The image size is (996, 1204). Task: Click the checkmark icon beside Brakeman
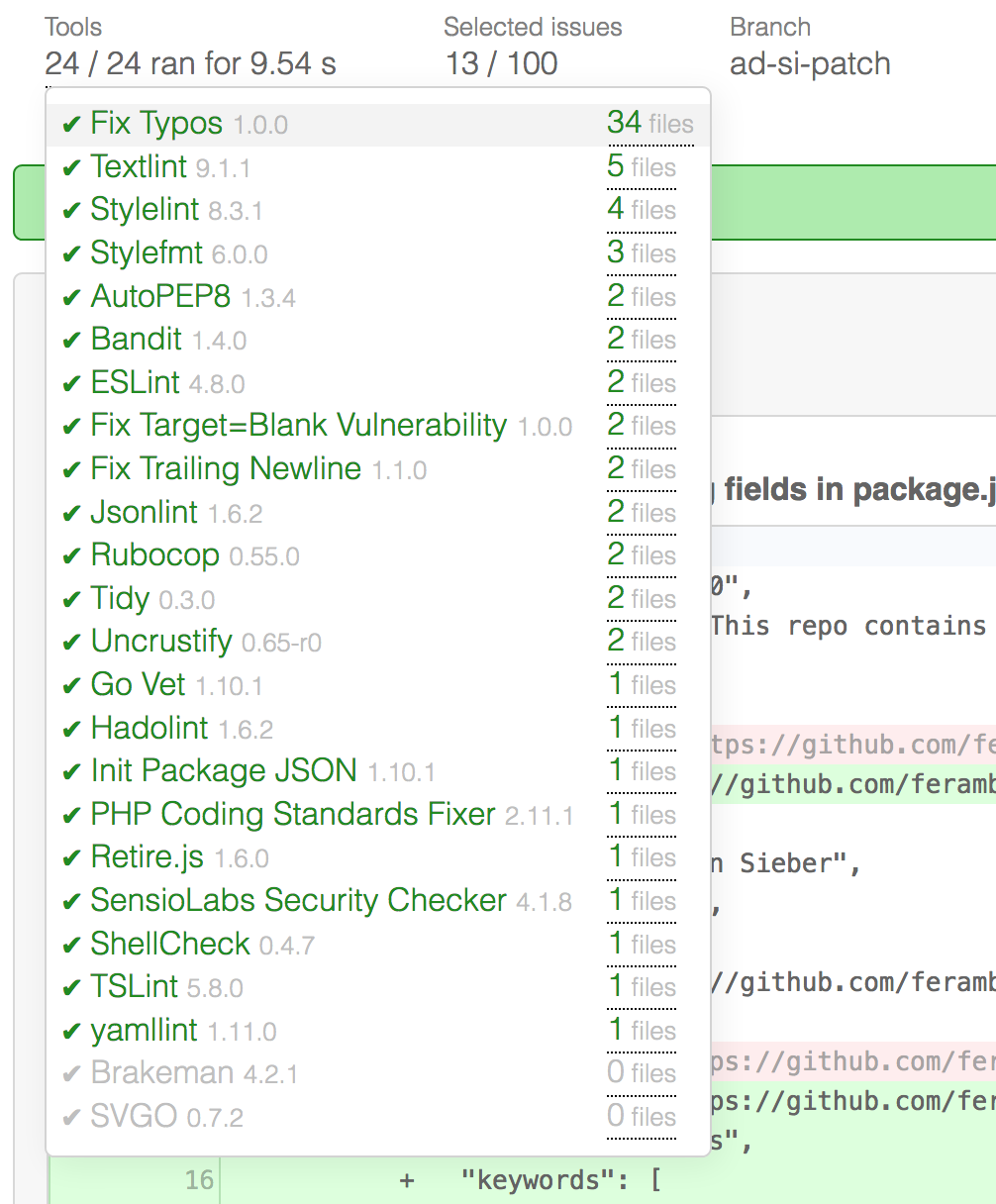tap(70, 1074)
